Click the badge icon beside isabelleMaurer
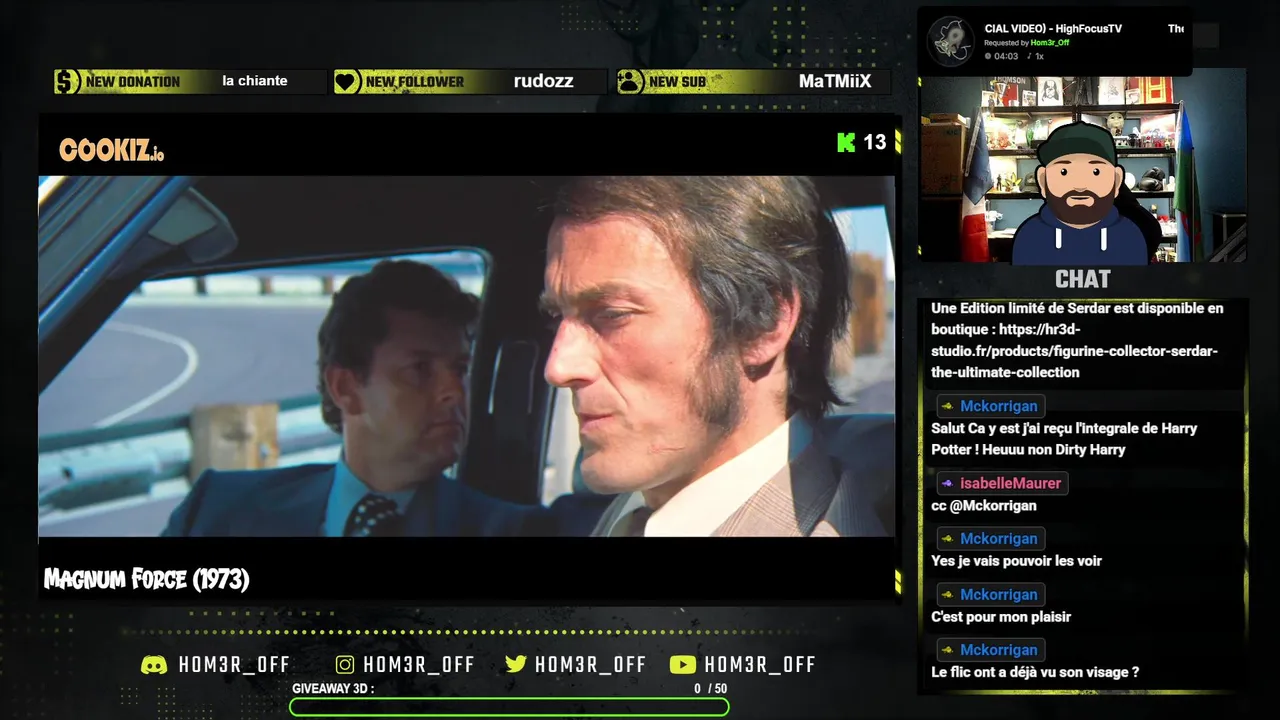1280x720 pixels. [x=947, y=484]
